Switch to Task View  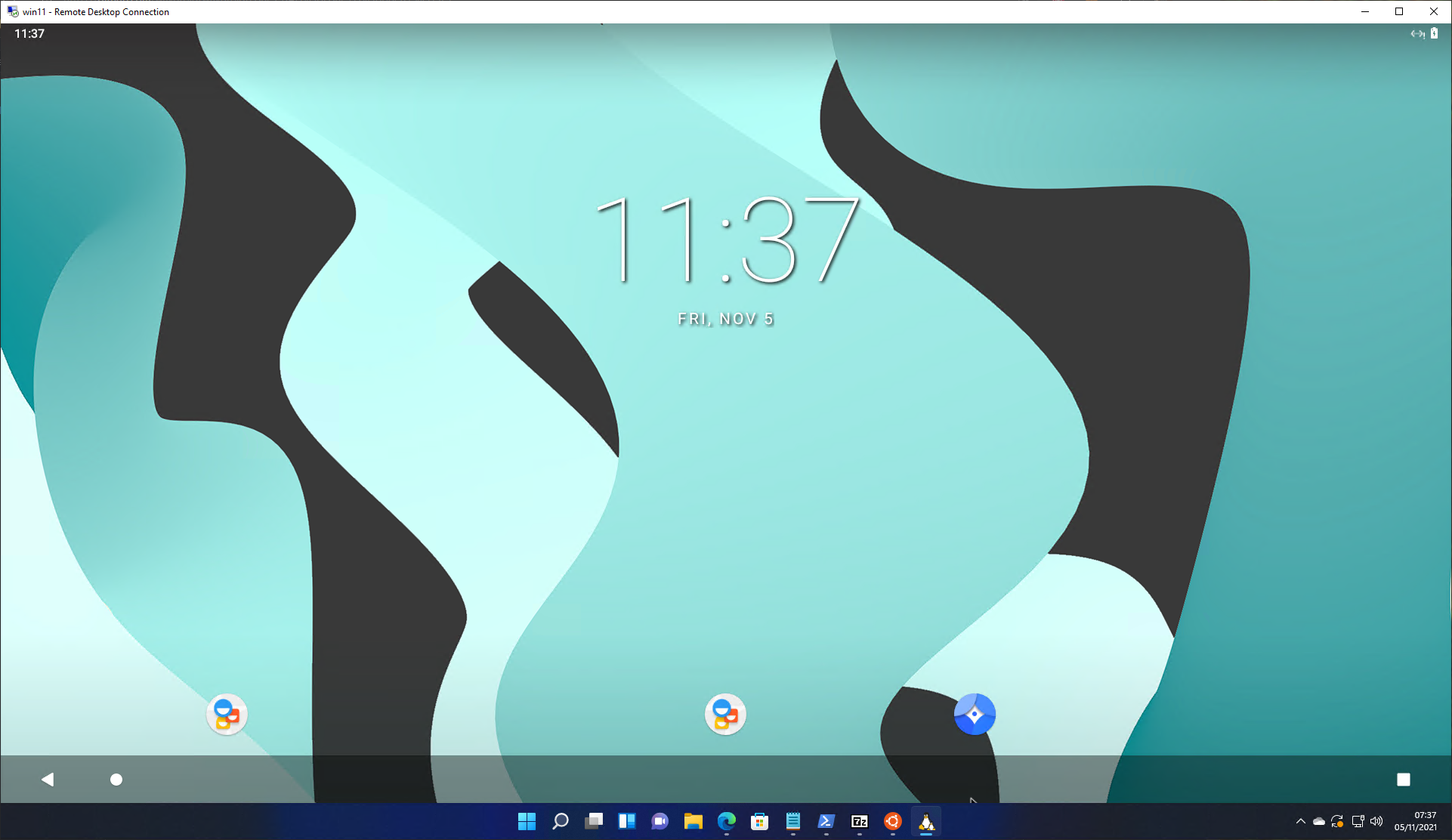click(x=593, y=823)
